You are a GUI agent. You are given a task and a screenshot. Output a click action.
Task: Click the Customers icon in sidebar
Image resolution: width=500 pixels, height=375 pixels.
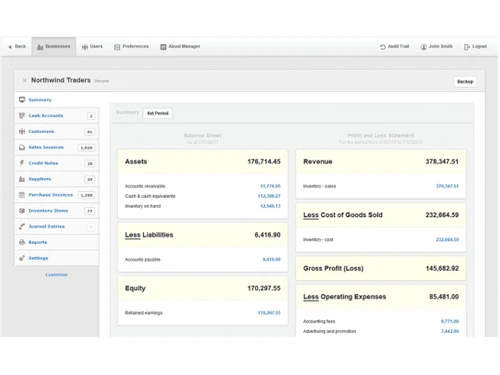coord(22,131)
